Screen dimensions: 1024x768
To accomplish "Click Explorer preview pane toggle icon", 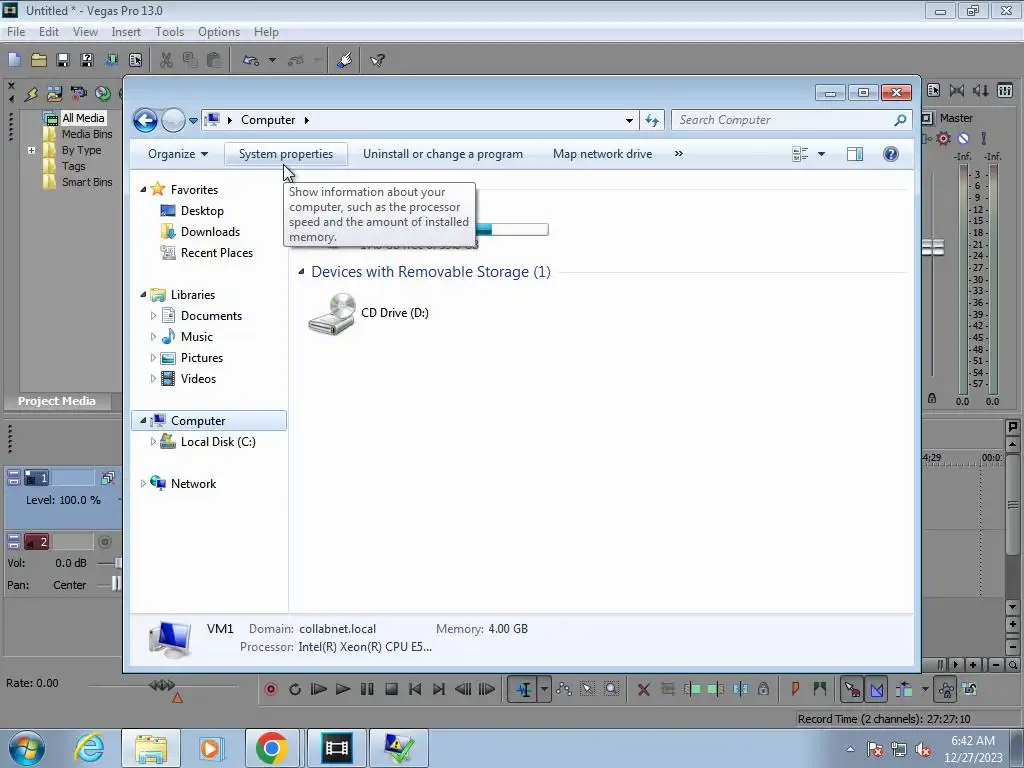I will click(854, 154).
